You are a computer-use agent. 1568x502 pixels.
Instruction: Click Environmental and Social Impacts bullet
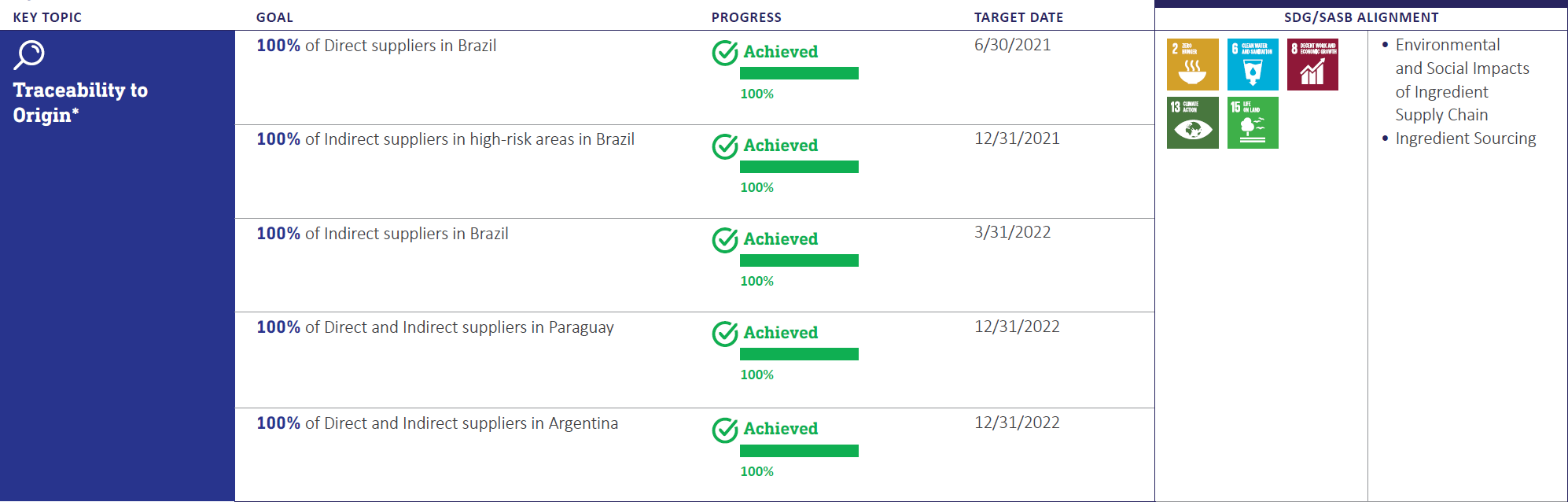point(1462,79)
